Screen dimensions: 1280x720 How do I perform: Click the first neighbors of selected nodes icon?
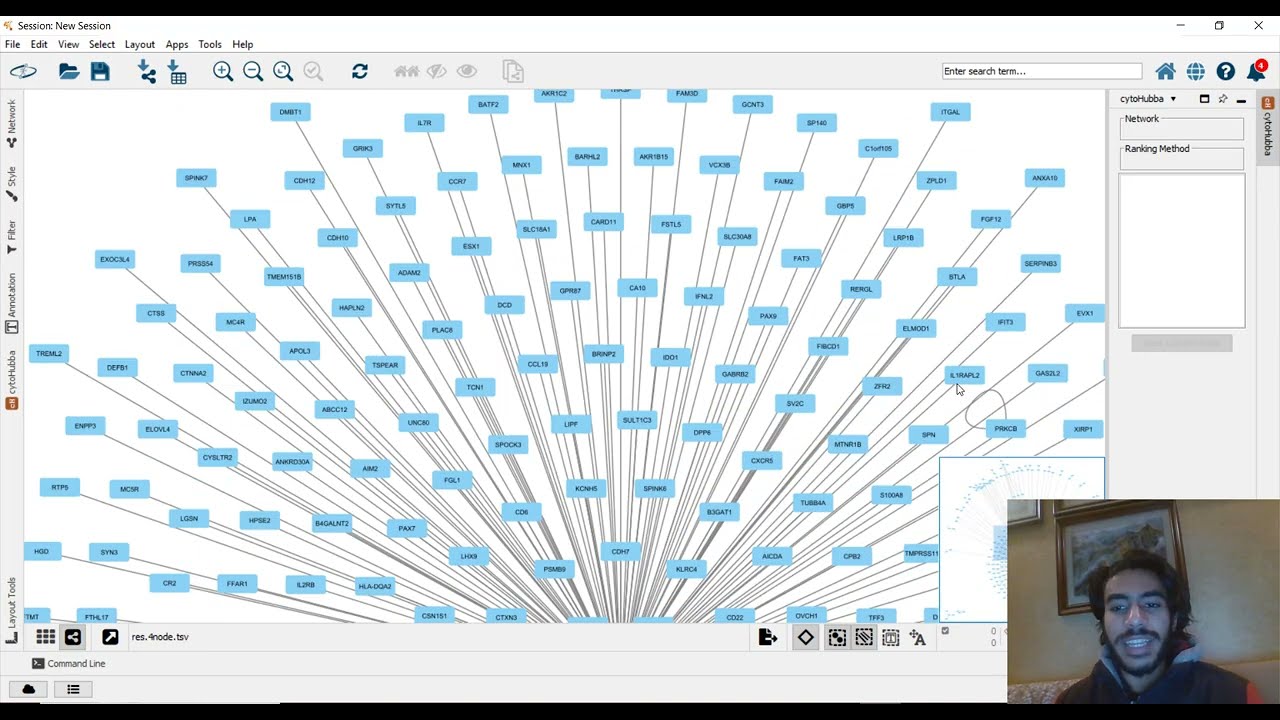[406, 71]
